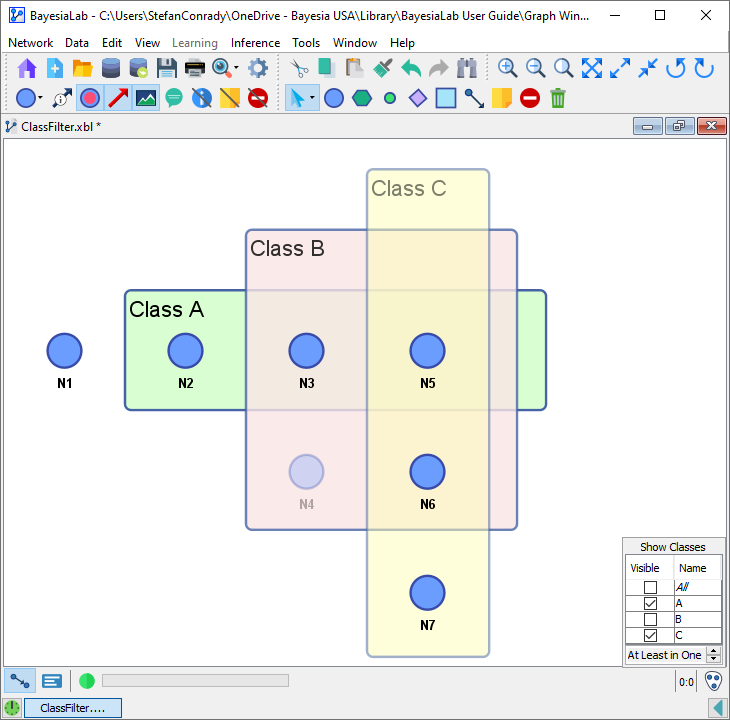This screenshot has width=730, height=720.
Task: Click the binoculars Find icon
Action: pyautogui.click(x=467, y=68)
